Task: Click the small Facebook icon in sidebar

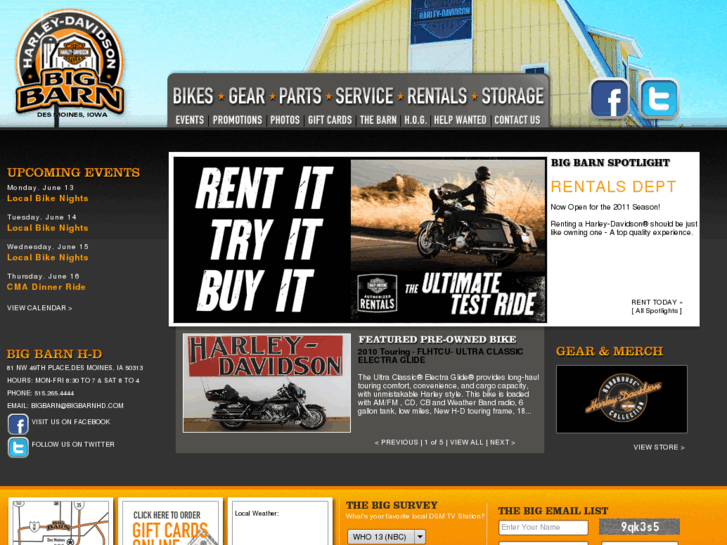Action: [x=18, y=424]
